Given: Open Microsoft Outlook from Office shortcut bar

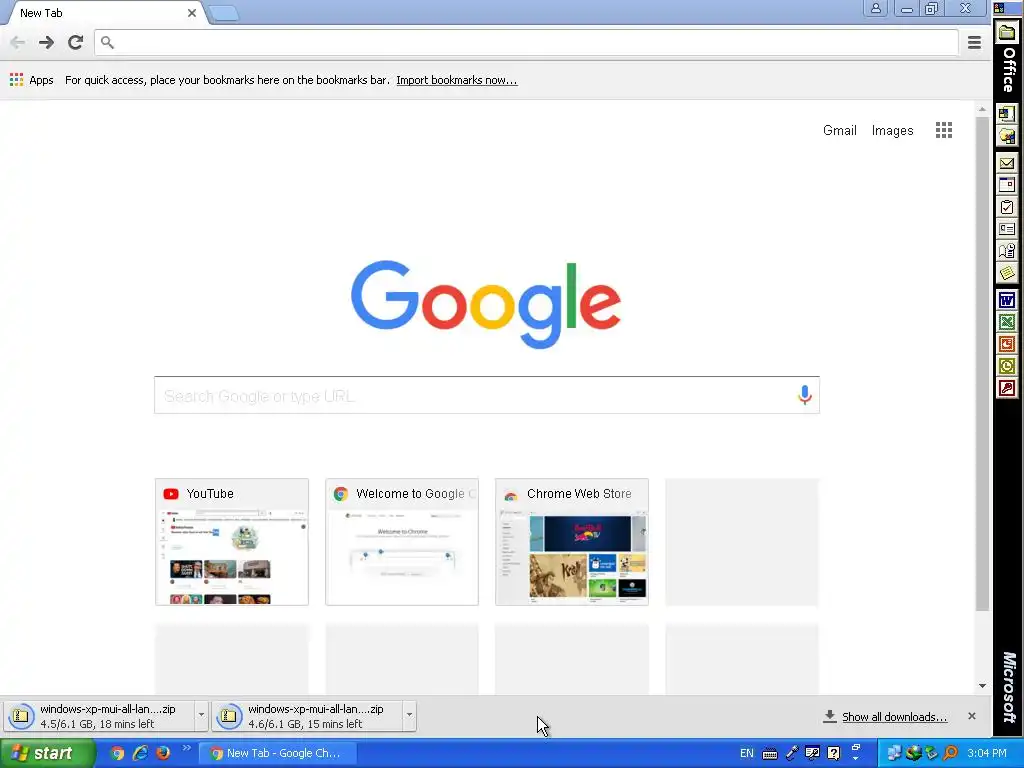Looking at the screenshot, I should point(1007,366).
